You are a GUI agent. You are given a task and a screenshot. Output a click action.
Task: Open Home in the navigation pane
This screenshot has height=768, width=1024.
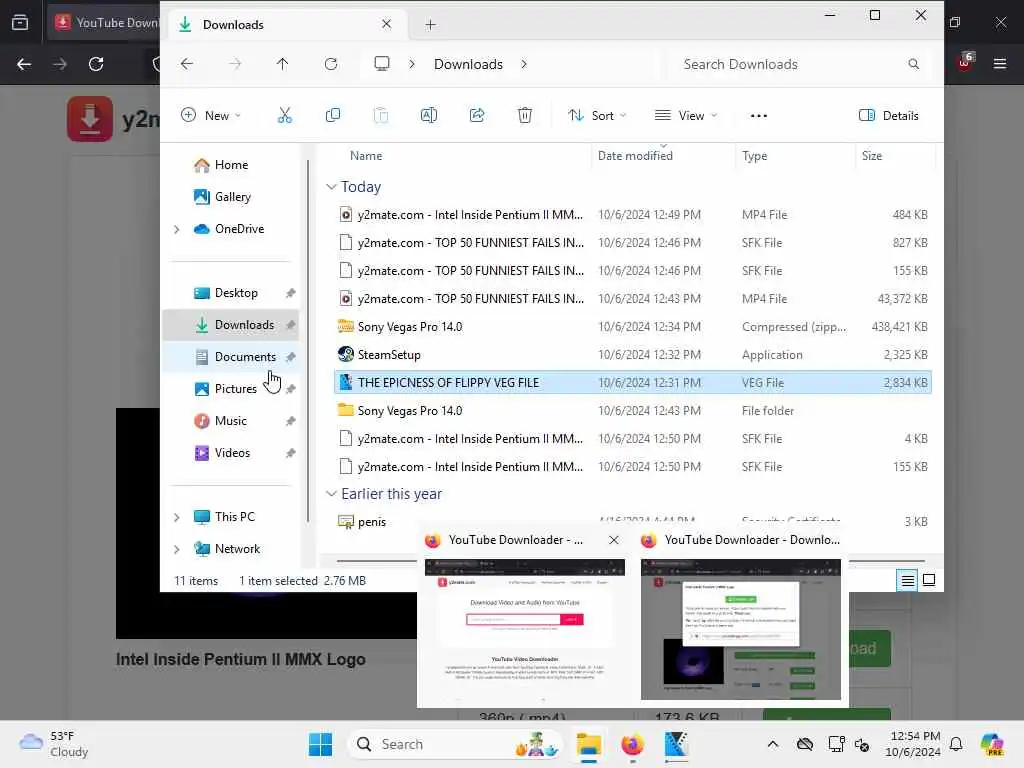click(x=231, y=165)
